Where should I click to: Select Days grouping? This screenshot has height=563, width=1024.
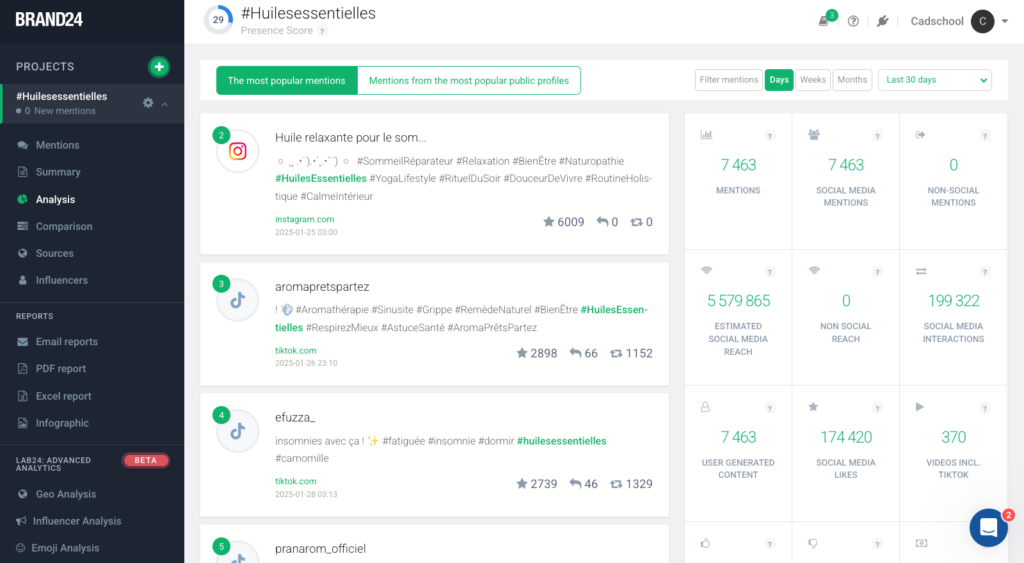pos(778,80)
